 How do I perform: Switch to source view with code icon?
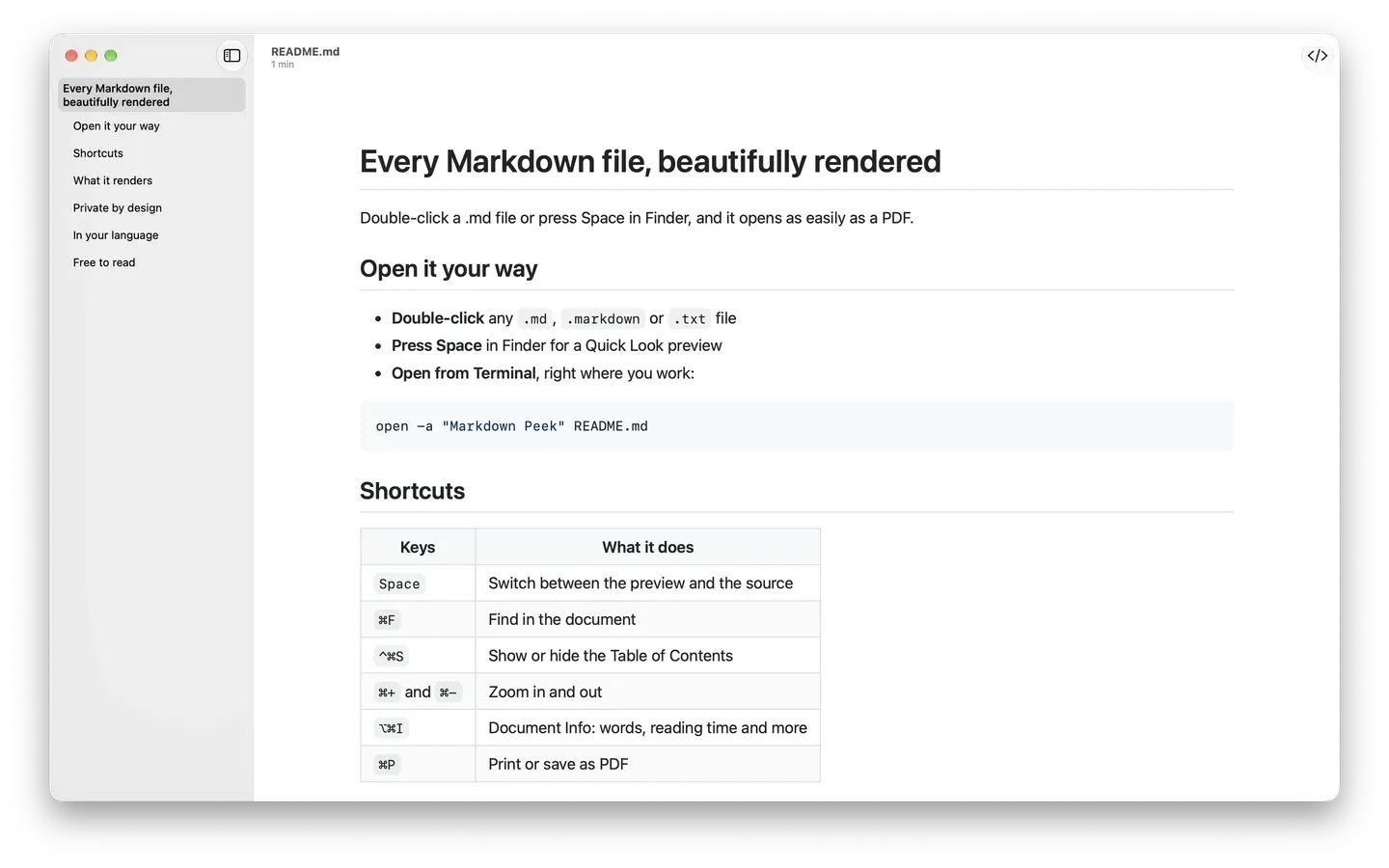(1318, 56)
